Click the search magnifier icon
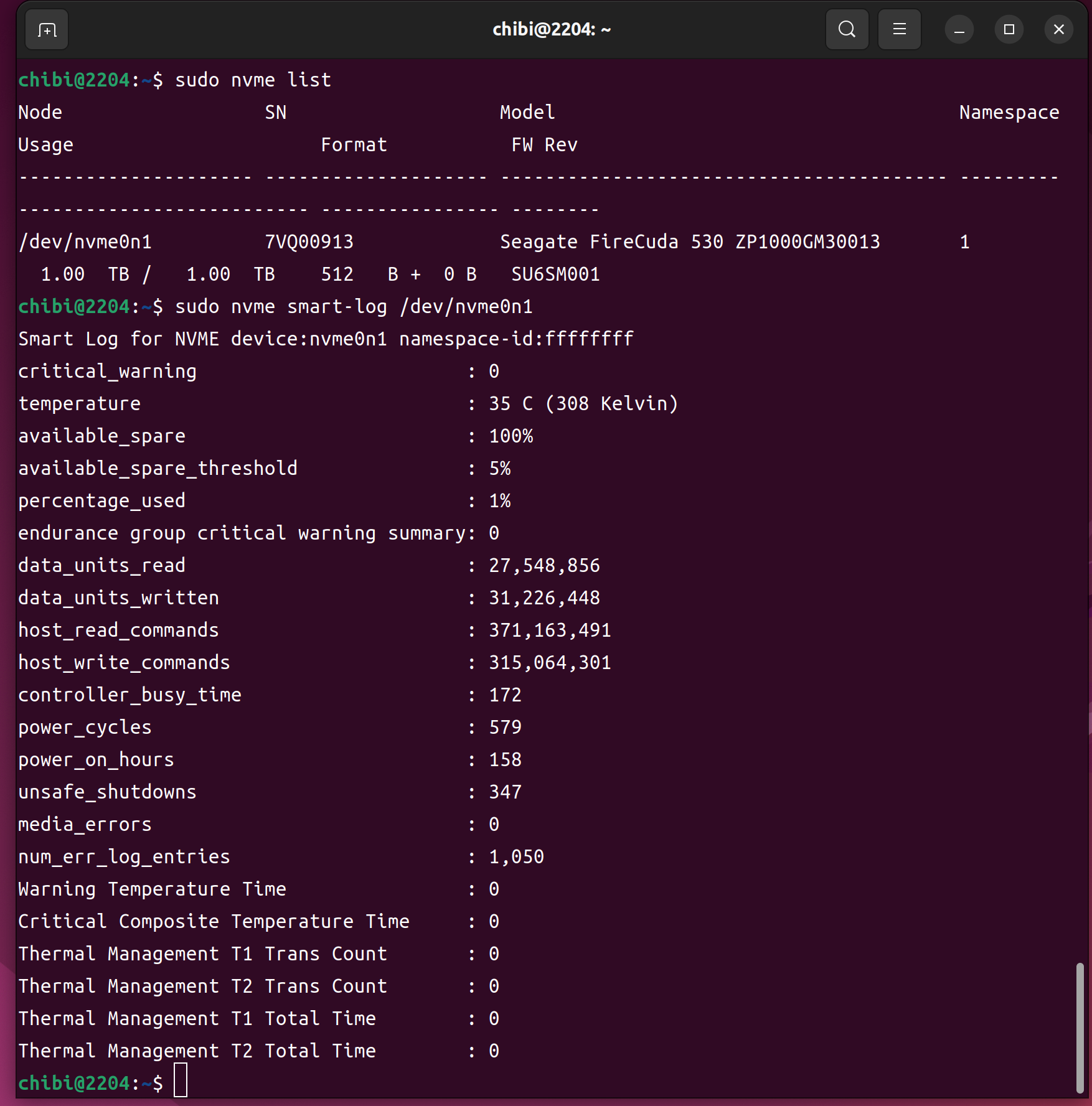The height and width of the screenshot is (1106, 1092). (x=847, y=29)
